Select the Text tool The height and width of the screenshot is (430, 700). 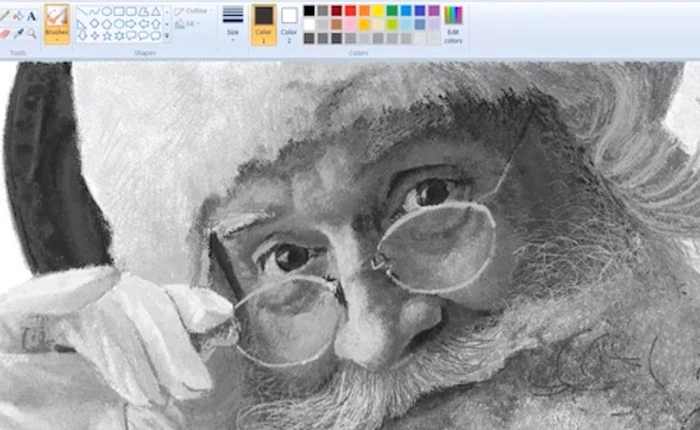click(31, 16)
